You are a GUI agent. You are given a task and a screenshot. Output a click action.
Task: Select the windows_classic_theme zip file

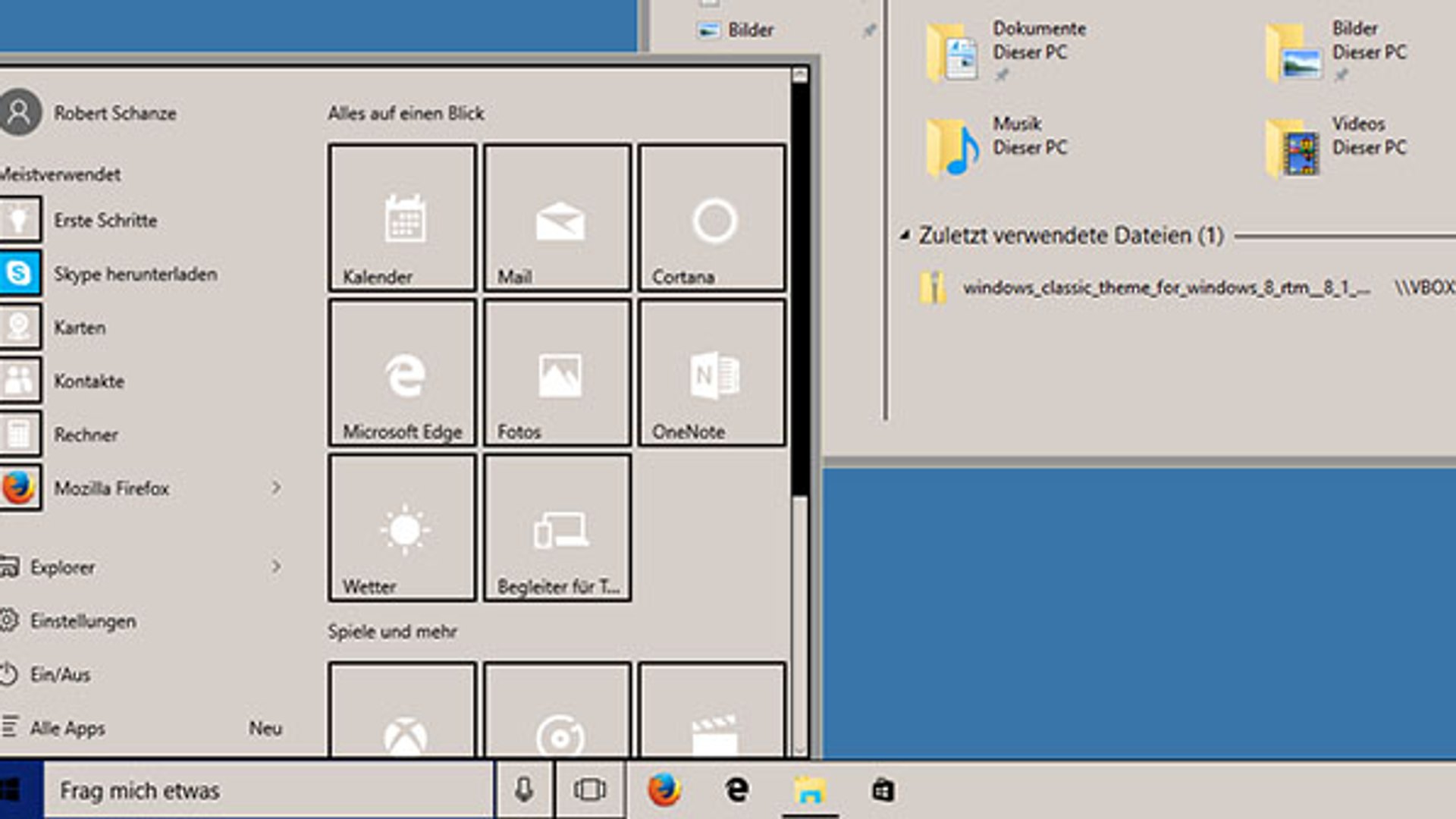(x=1145, y=288)
